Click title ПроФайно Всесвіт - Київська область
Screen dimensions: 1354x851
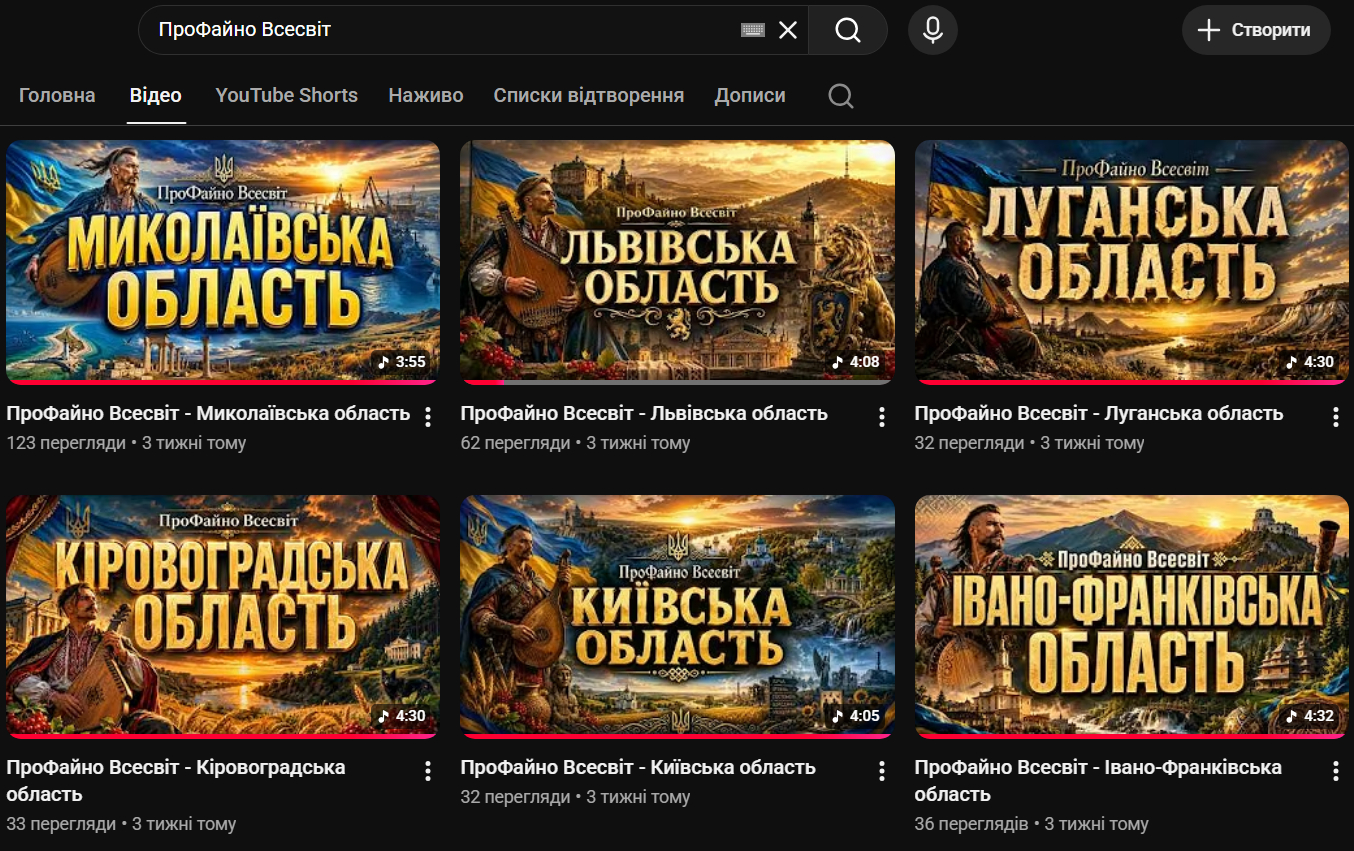coord(638,767)
